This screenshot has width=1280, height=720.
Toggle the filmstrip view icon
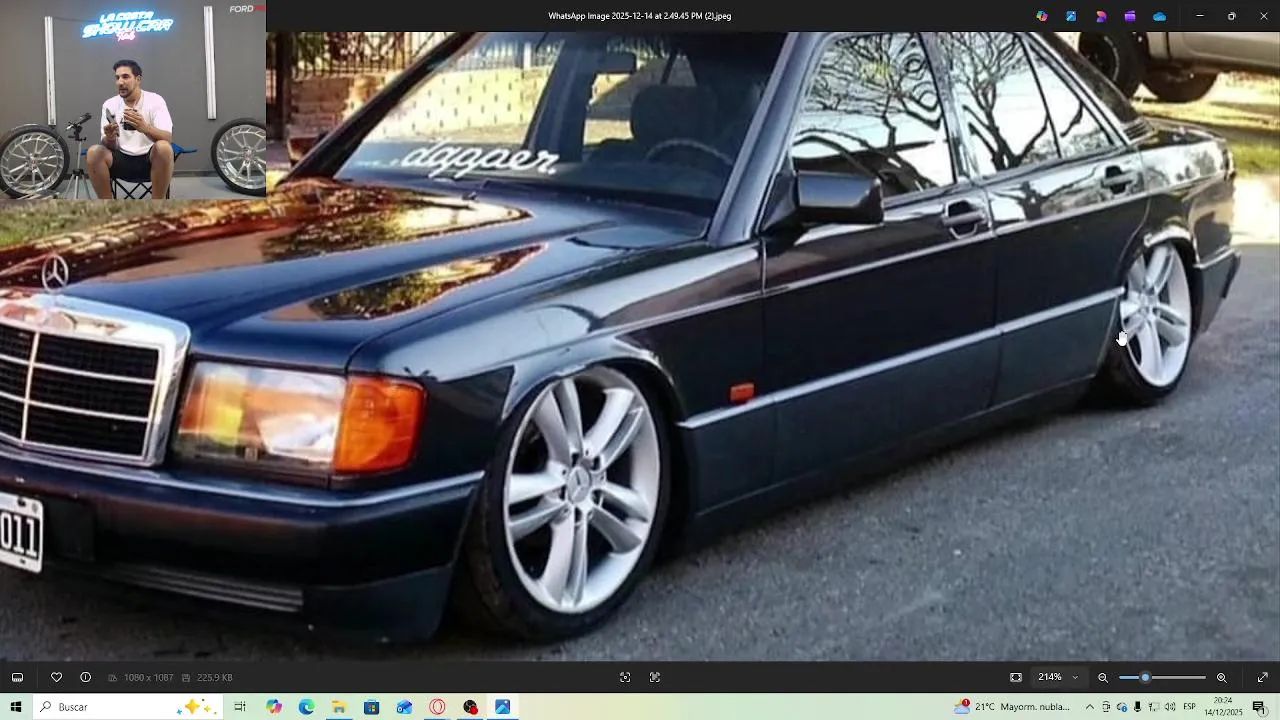coord(17,677)
